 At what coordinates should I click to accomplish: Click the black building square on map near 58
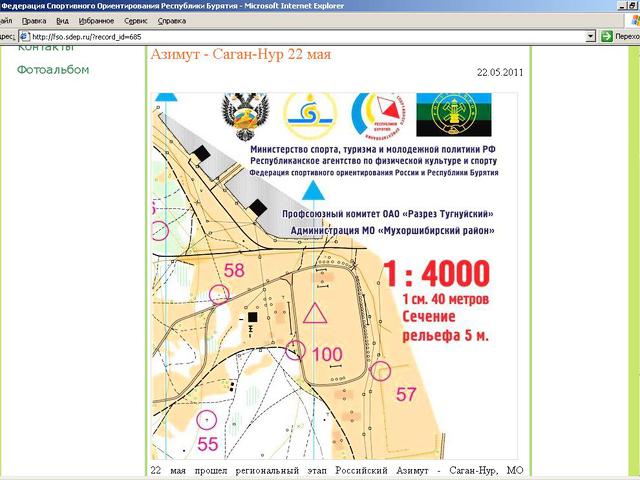253,317
